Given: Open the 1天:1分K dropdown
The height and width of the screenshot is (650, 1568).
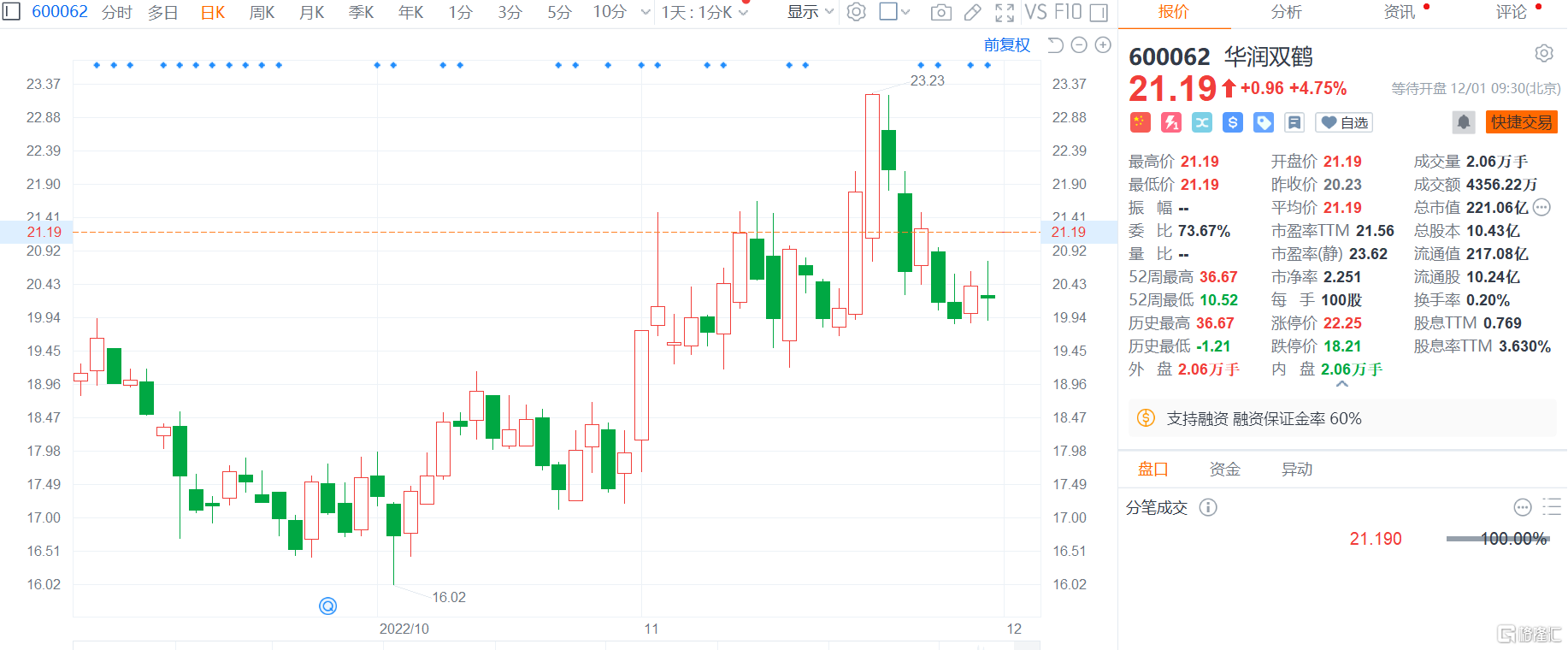Looking at the screenshot, I should click(704, 13).
